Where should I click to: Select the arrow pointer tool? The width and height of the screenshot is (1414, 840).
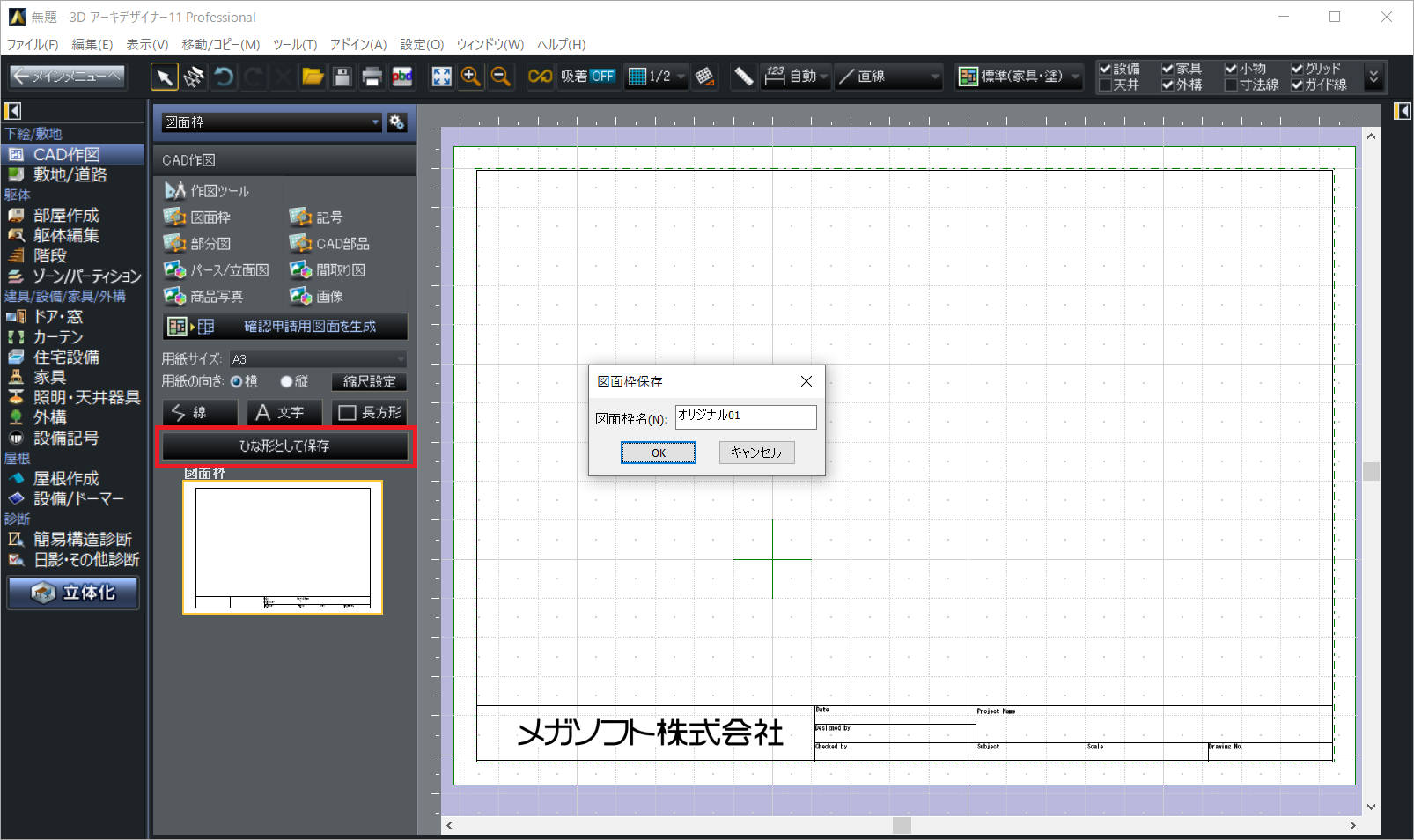pyautogui.click(x=164, y=77)
